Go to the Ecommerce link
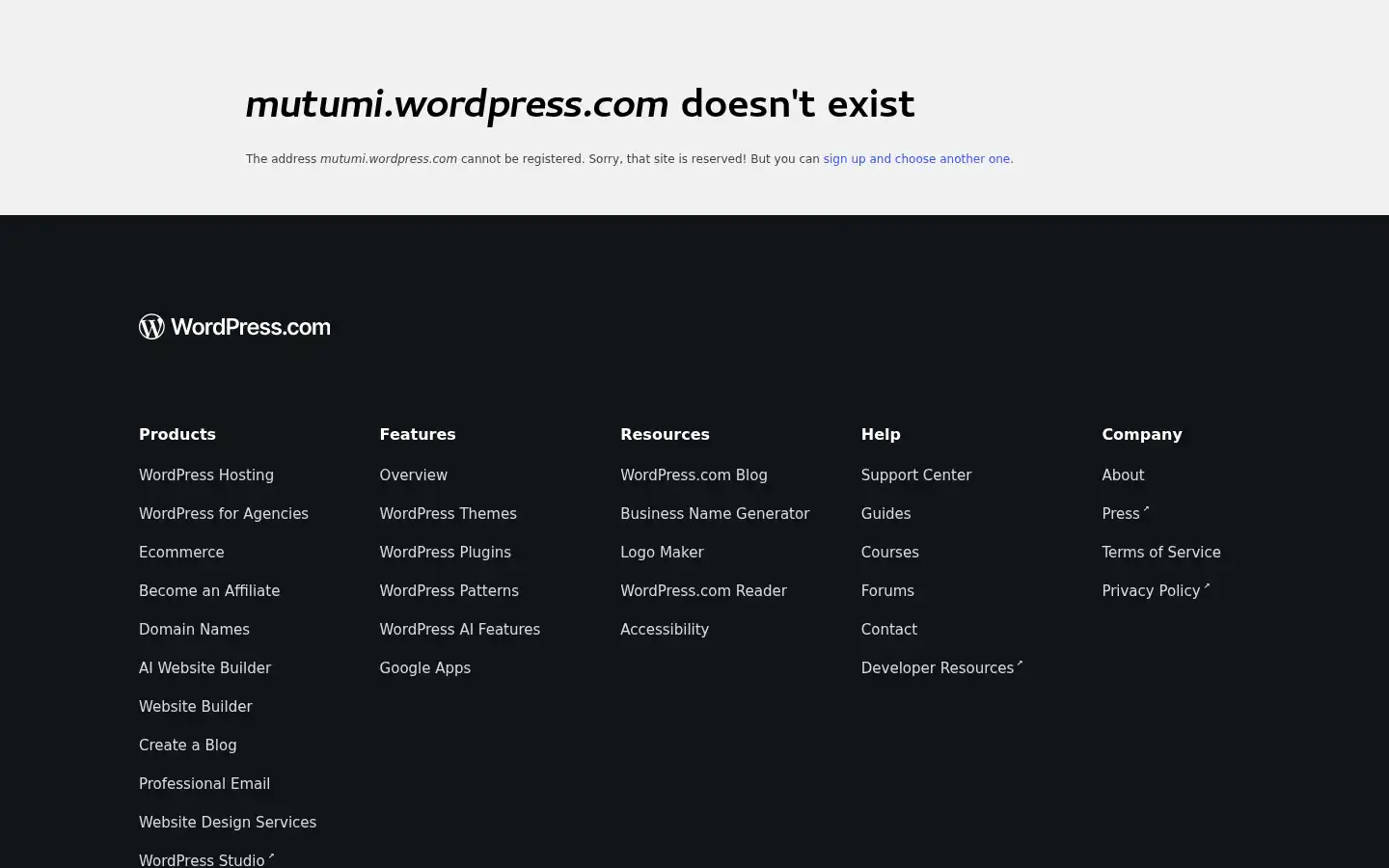Screen dimensions: 1389x868 pos(181,552)
